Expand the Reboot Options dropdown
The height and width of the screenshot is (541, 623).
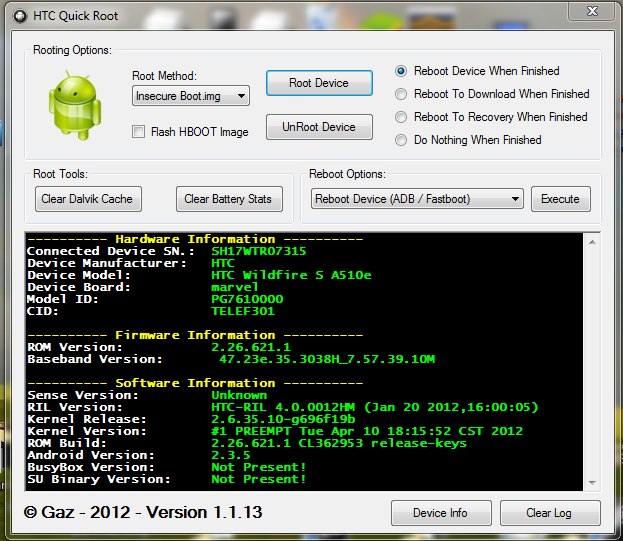point(417,199)
